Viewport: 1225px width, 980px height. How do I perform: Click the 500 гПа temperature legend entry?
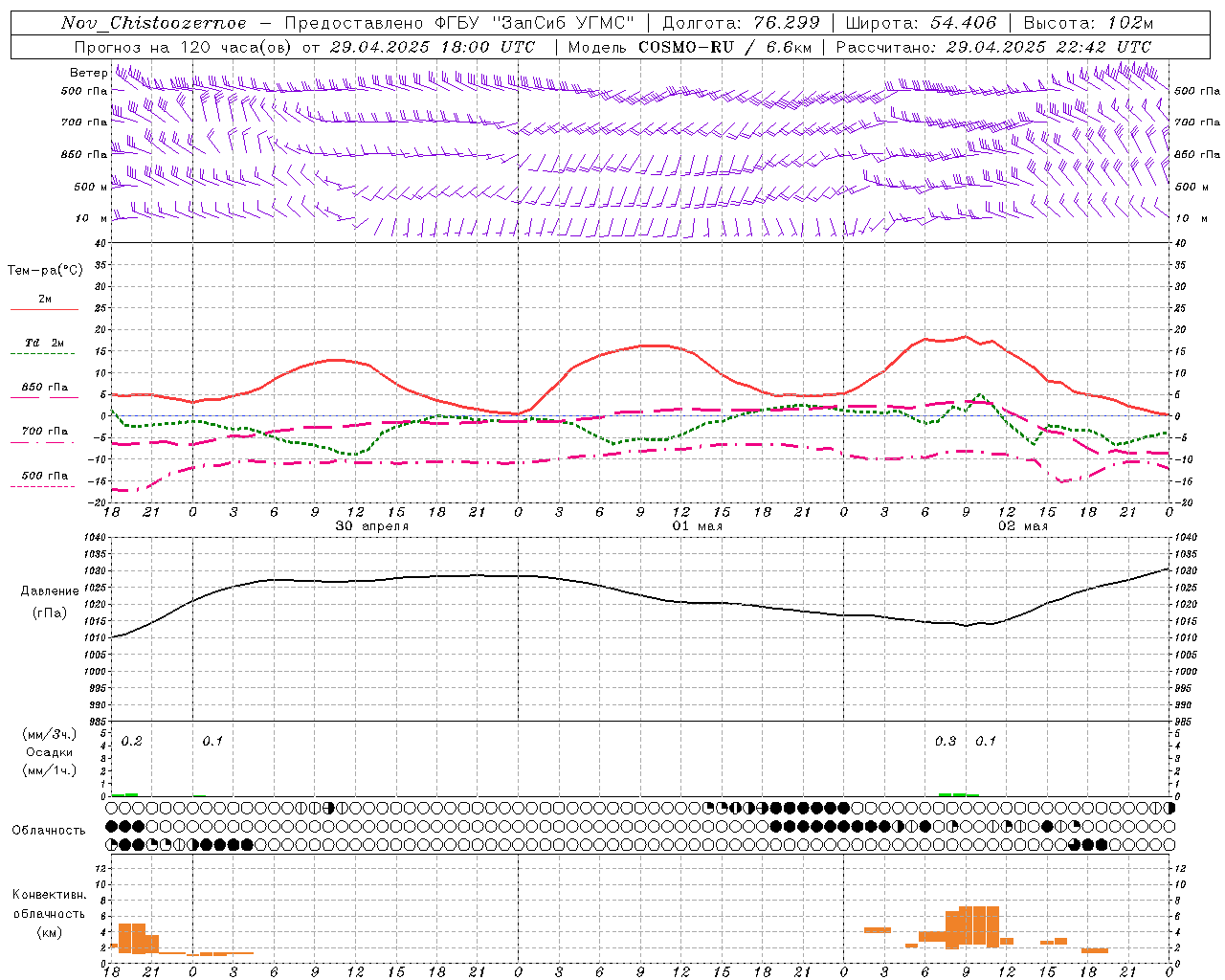(44, 476)
